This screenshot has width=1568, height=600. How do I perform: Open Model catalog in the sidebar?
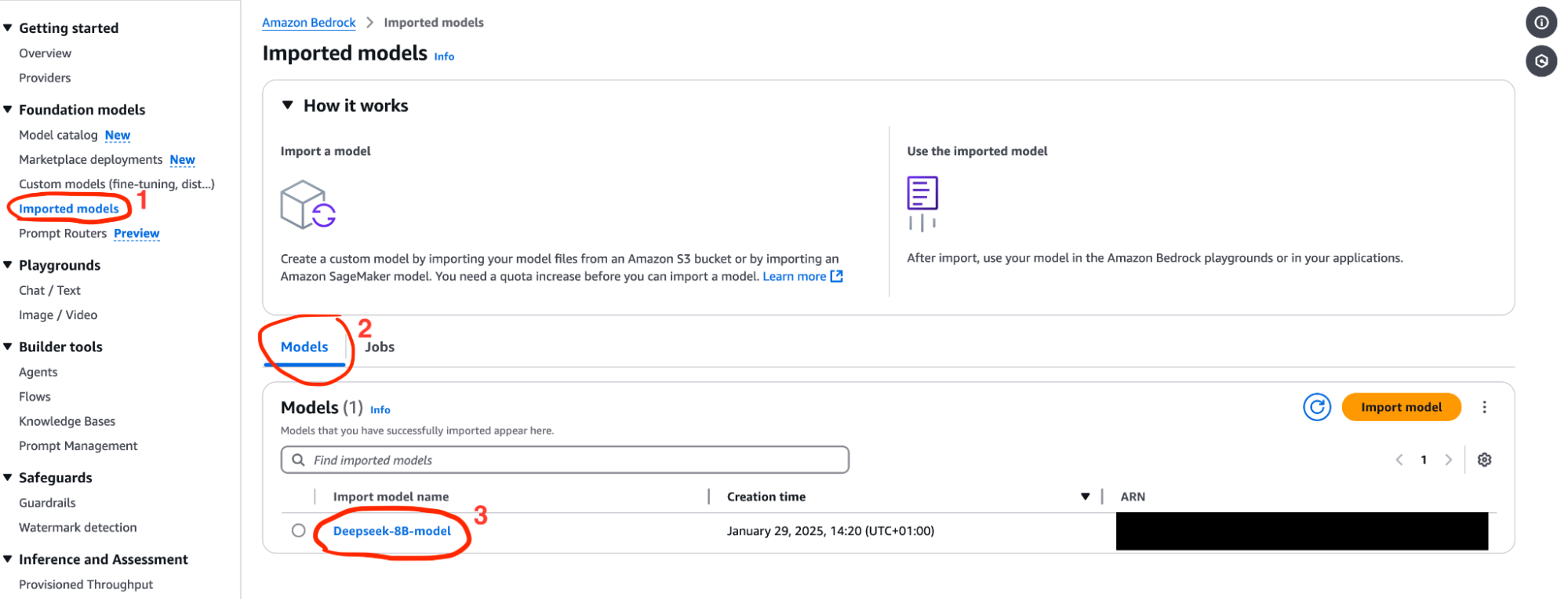point(58,135)
